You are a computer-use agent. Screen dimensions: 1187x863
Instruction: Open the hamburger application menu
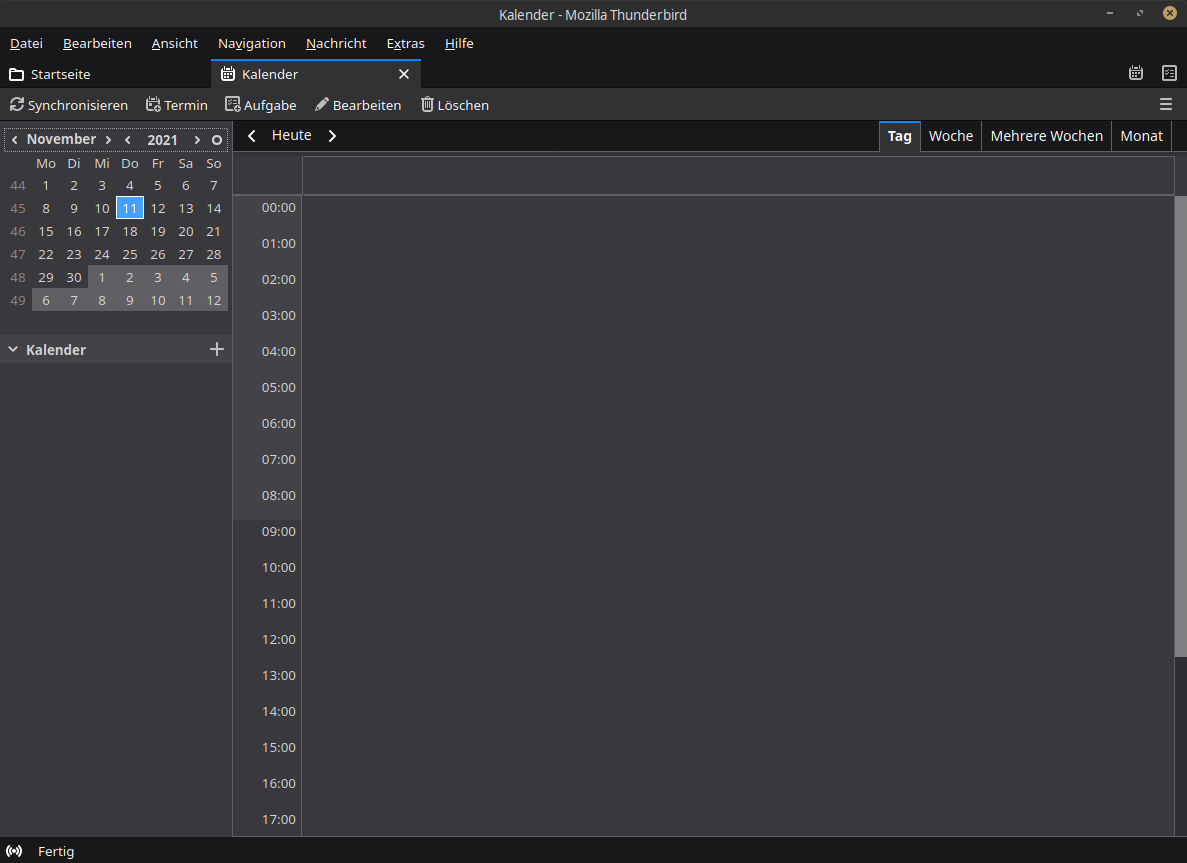coord(1166,105)
